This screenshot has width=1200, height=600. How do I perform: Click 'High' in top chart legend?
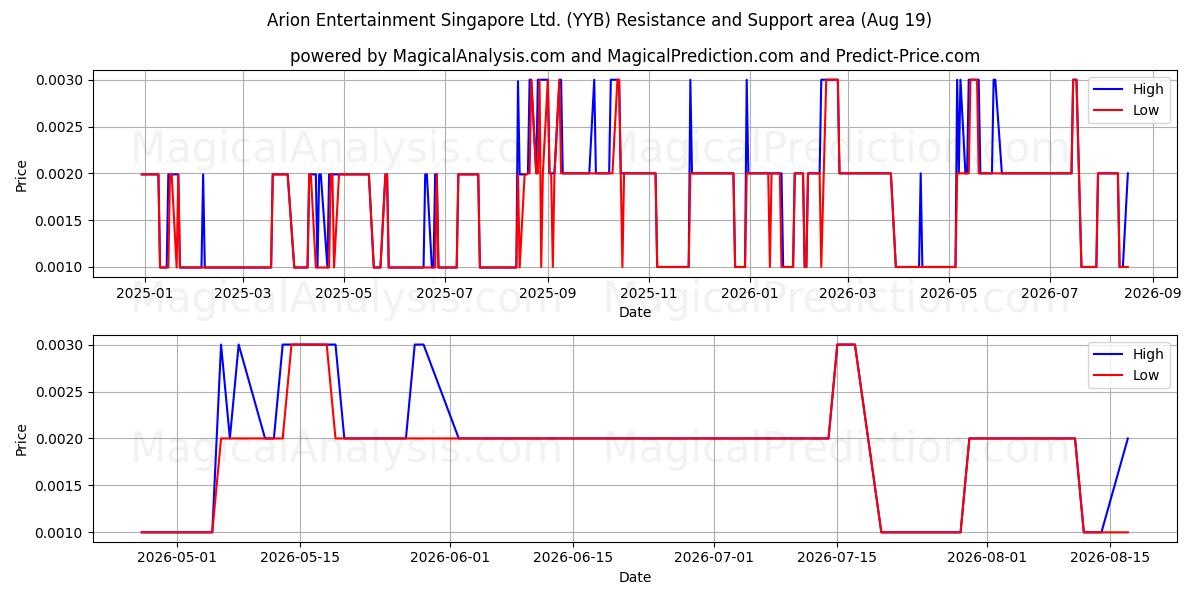pyautogui.click(x=1148, y=89)
